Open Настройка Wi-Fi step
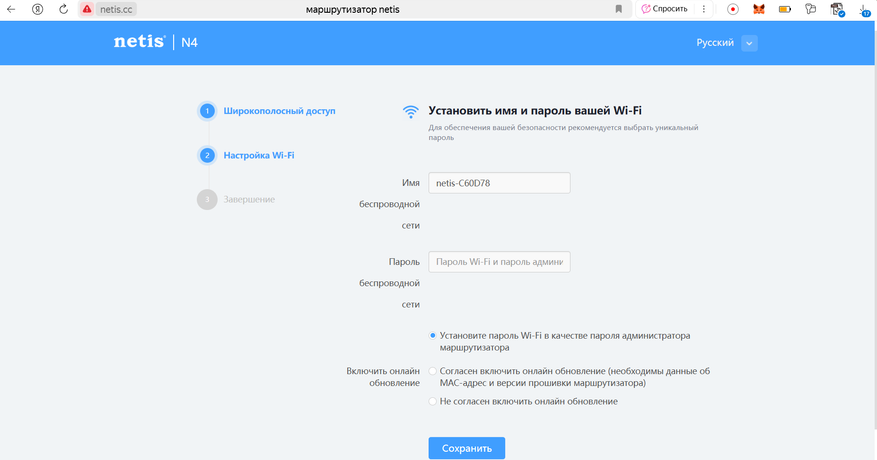Image resolution: width=877 pixels, height=460 pixels. [258, 155]
